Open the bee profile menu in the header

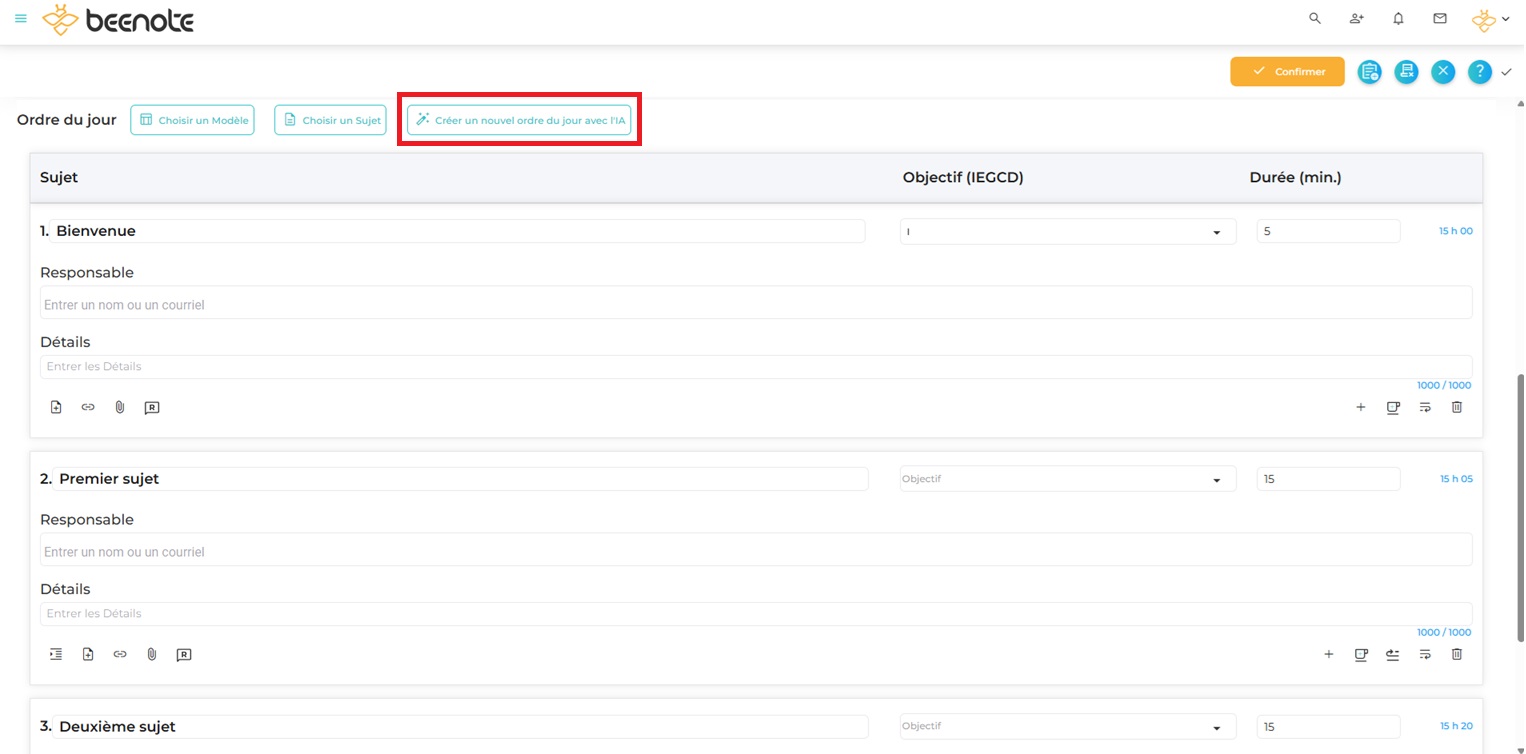(1489, 19)
